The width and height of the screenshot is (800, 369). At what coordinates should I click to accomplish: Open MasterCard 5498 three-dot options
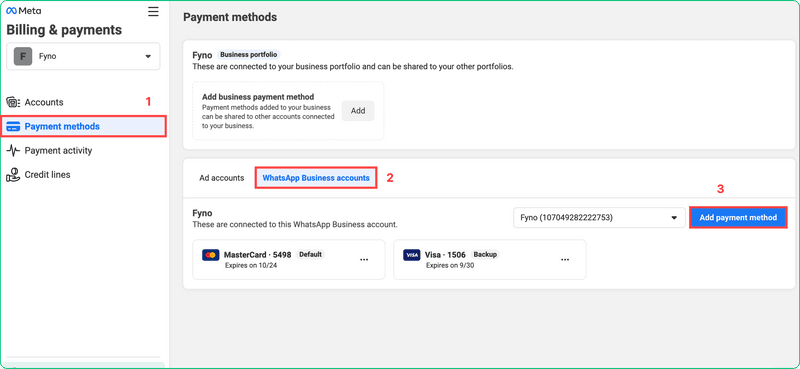pos(364,259)
